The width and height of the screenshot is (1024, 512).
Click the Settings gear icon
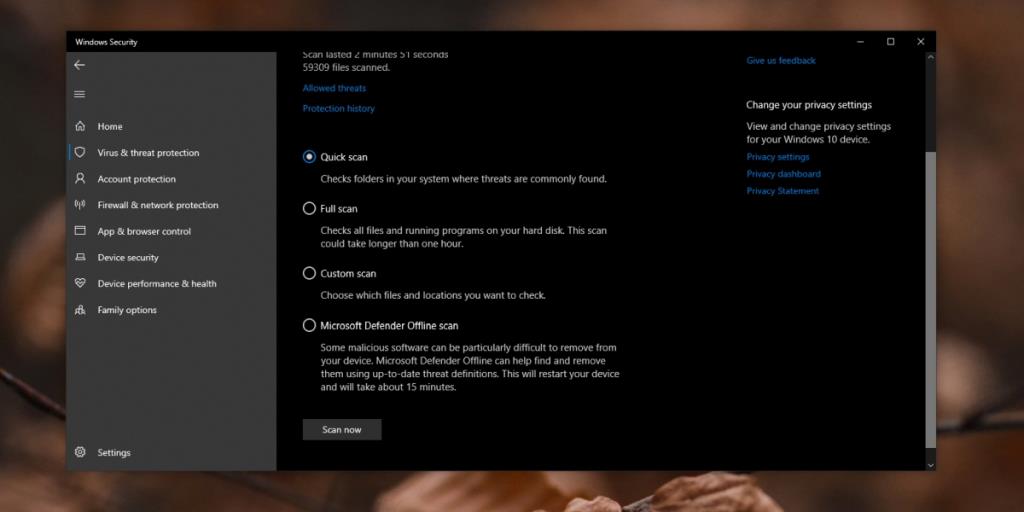80,453
